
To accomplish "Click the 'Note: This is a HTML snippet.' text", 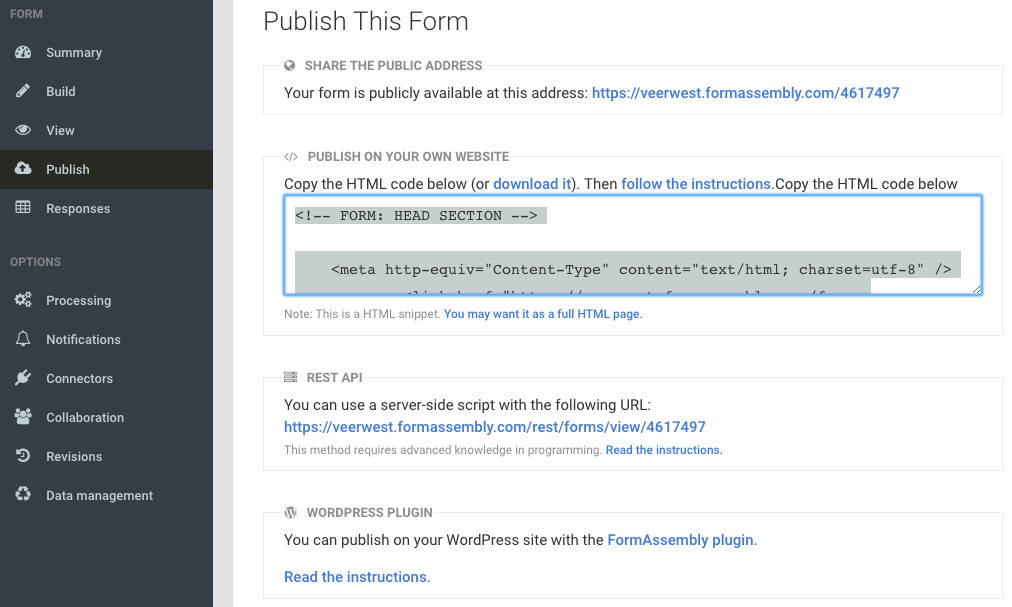I will 362,314.
